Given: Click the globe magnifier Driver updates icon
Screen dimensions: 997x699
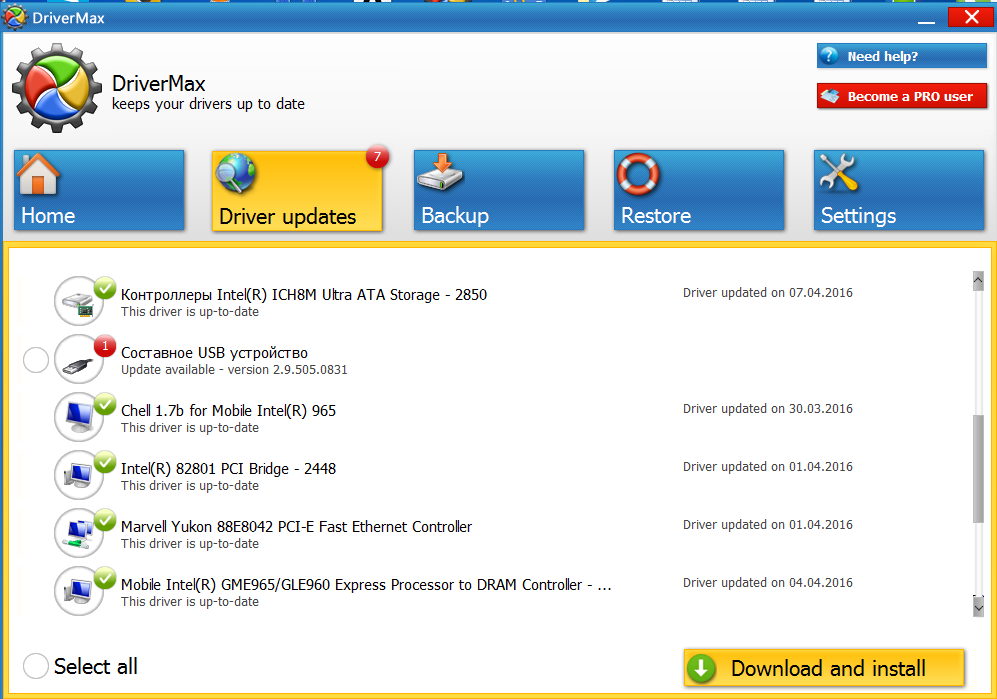Looking at the screenshot, I should [x=235, y=173].
